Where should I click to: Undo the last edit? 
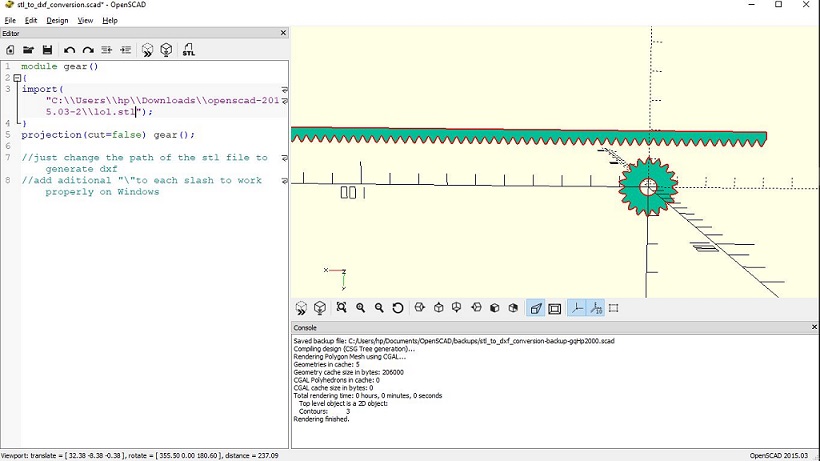point(69,50)
